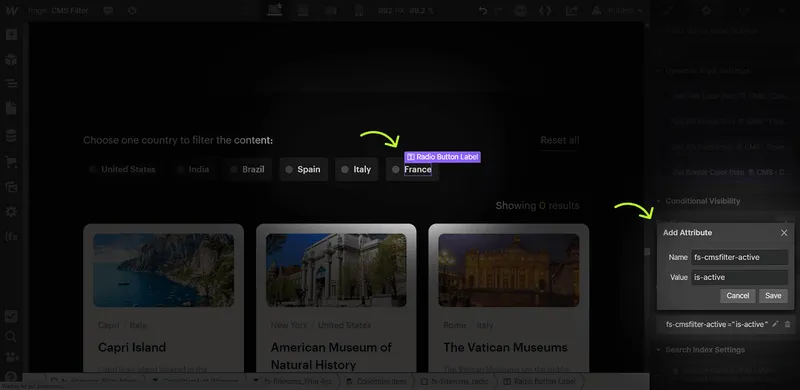Open the Ecommerce cart panel
Screen dimensions: 800x390
tap(11, 162)
